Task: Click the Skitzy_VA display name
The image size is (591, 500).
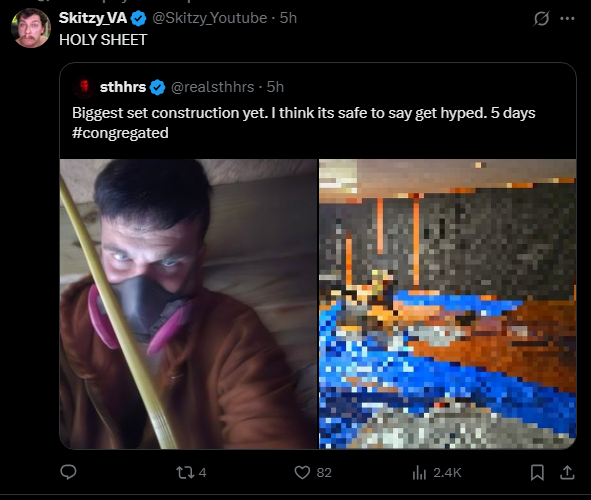Action: point(93,18)
